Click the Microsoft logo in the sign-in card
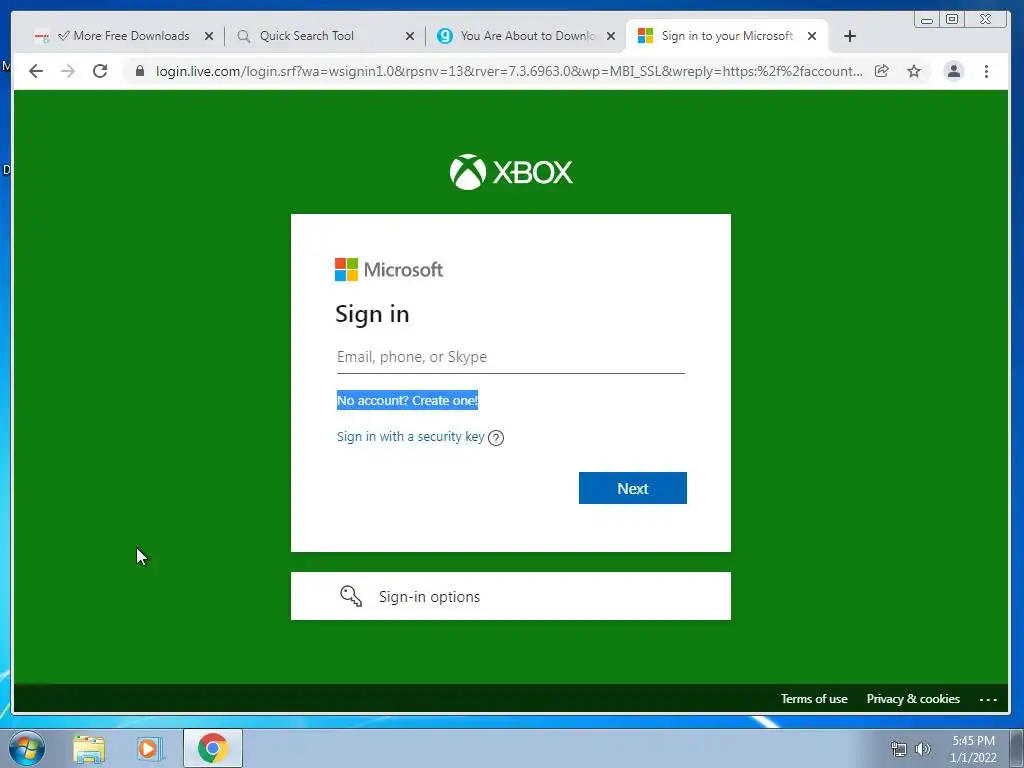 click(x=389, y=269)
